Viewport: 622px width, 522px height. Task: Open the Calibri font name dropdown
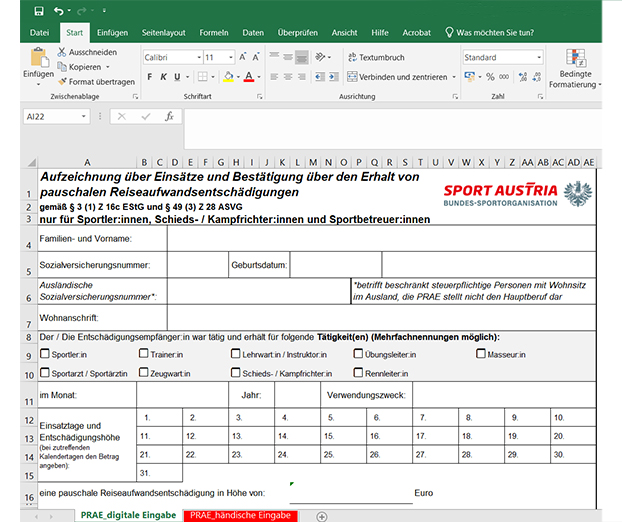[199, 58]
